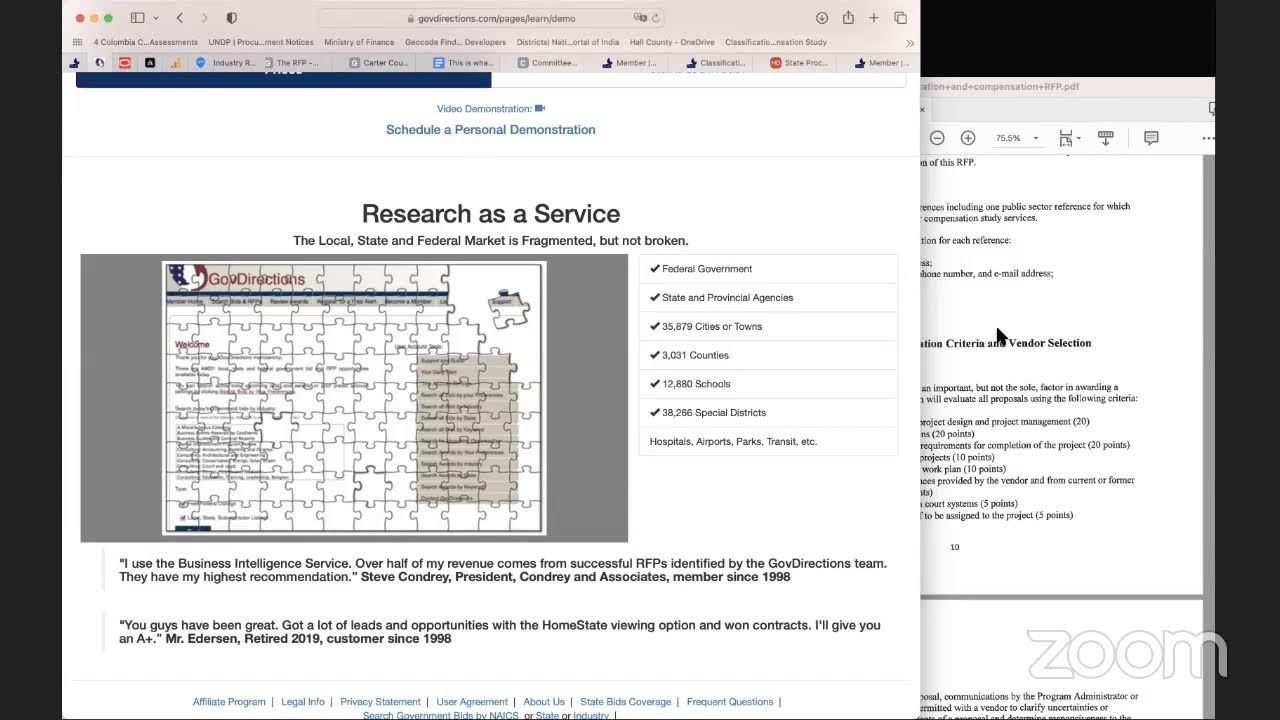Viewport: 1280px width, 720px height.
Task: Switch to the black square icon pinned tab
Action: (150, 63)
